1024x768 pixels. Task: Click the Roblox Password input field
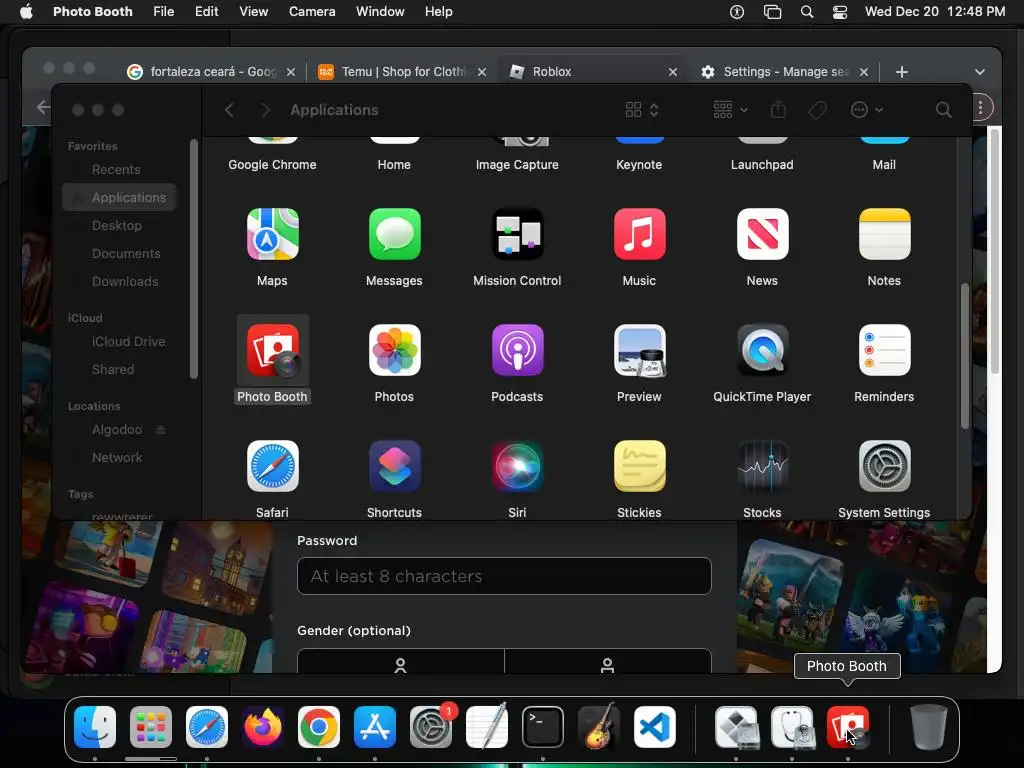tap(504, 576)
